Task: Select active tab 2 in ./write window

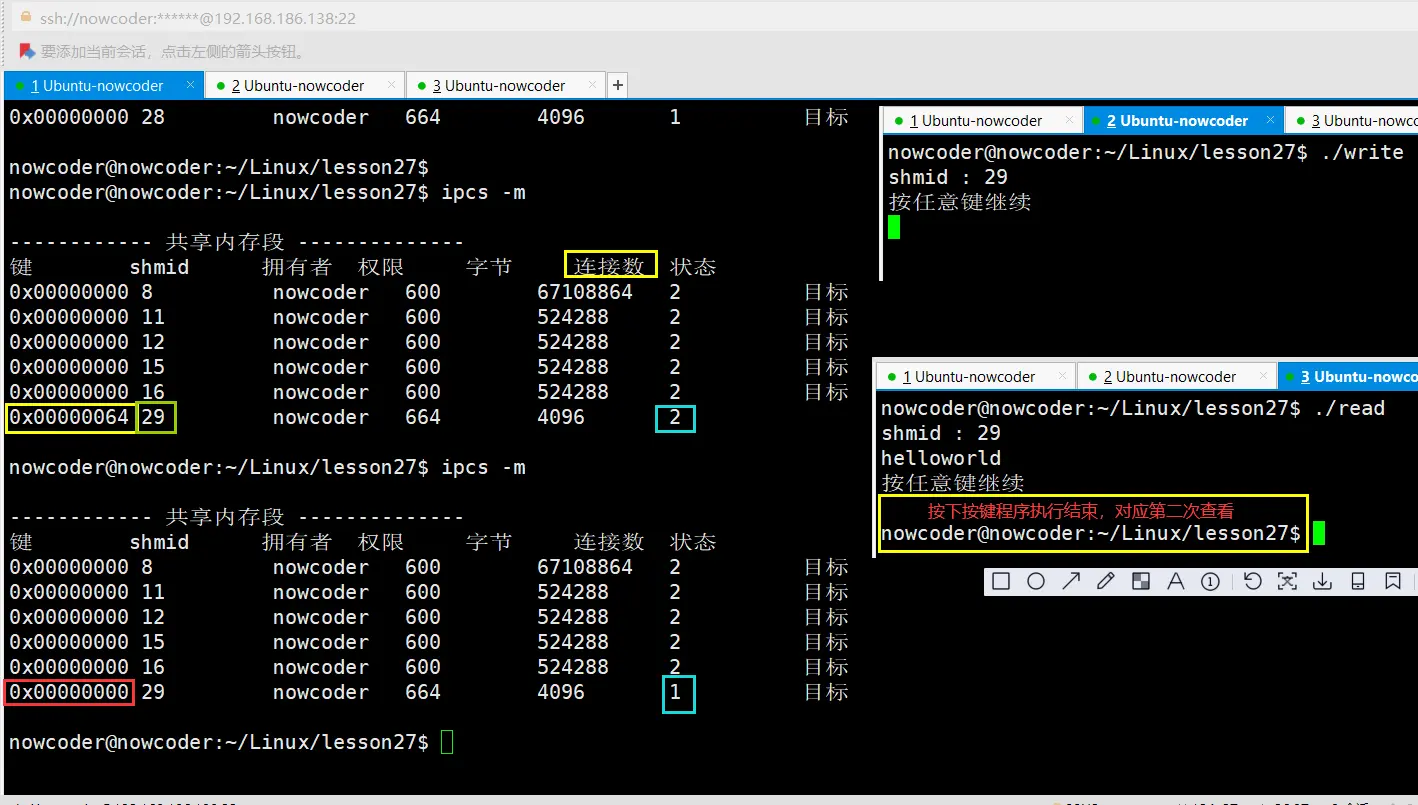Action: pyautogui.click(x=1183, y=121)
